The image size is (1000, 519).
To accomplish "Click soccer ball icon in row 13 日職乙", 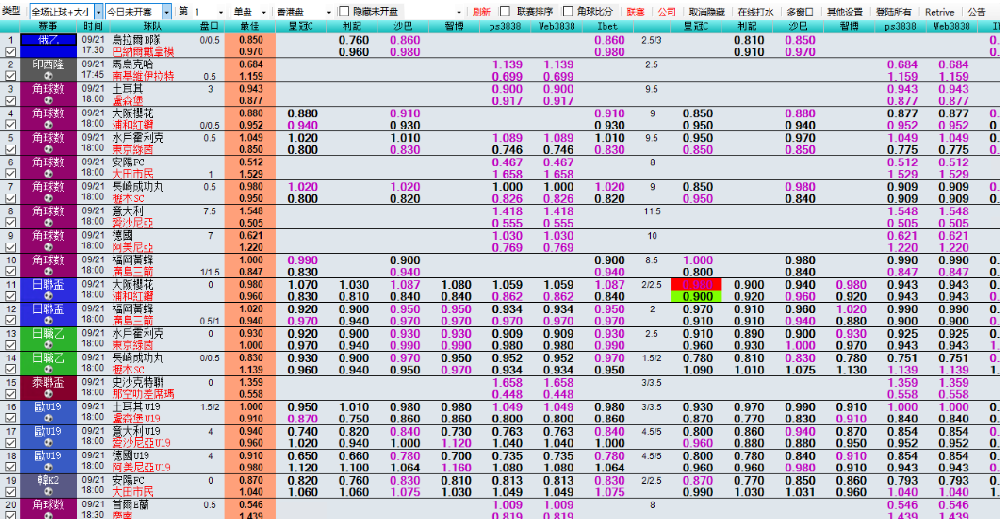I will pos(48,345).
